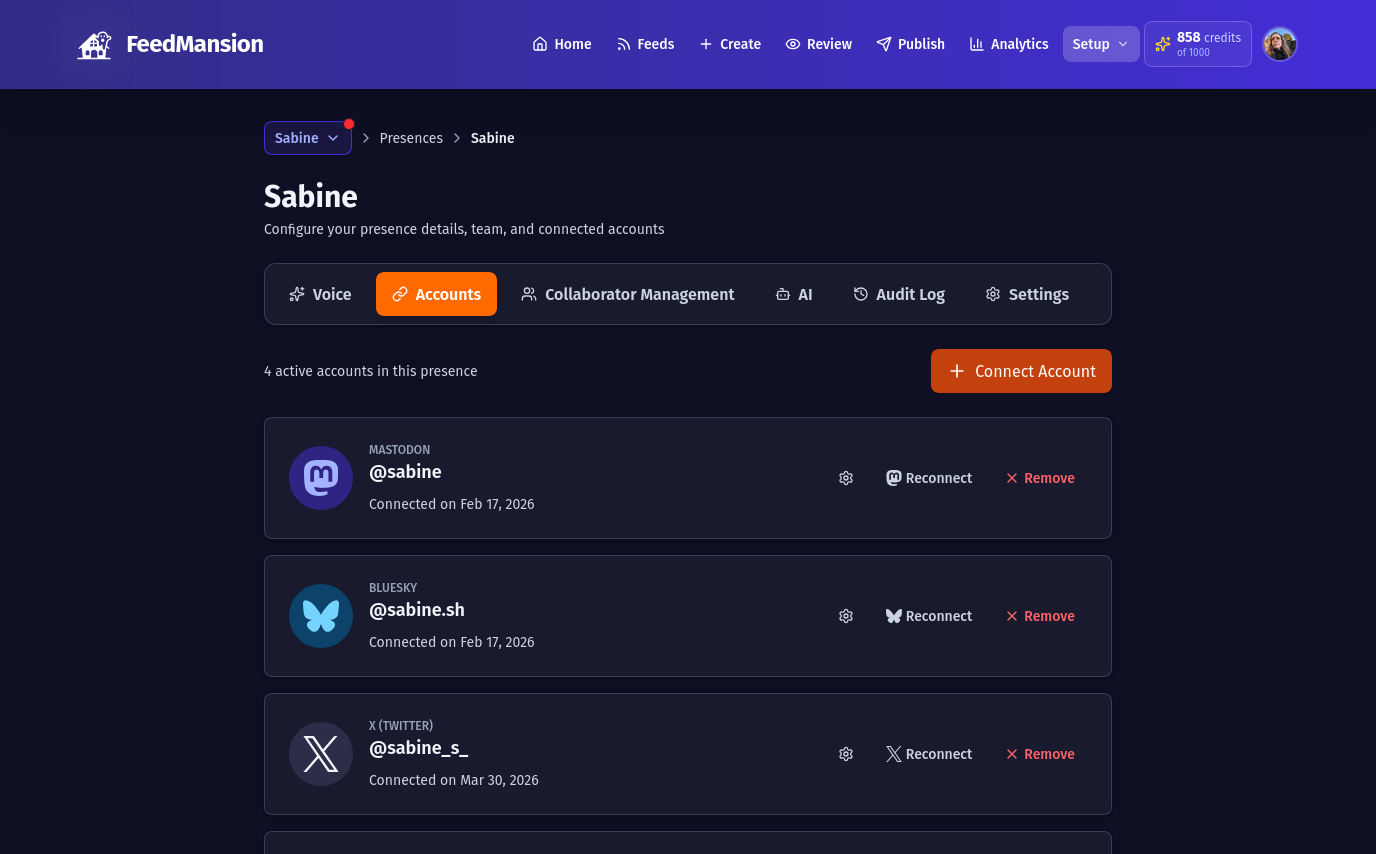Click the Collaborator Management people icon
Viewport: 1376px width, 854px height.
(529, 294)
